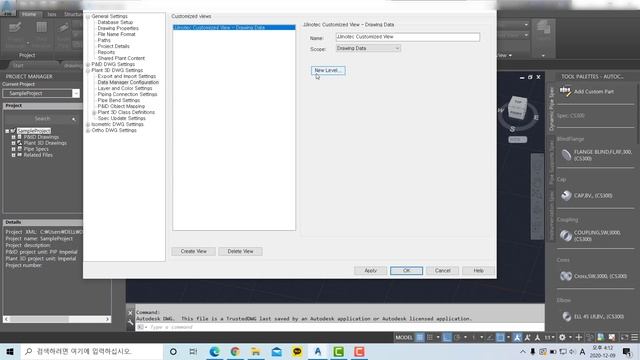This screenshot has height=360, width=640.
Task: Select the ELL 45 LR palette icon
Action: 567,316
